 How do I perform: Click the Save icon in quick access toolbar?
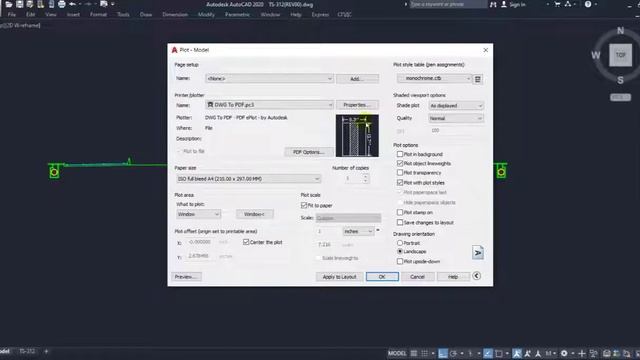(x=19, y=4)
